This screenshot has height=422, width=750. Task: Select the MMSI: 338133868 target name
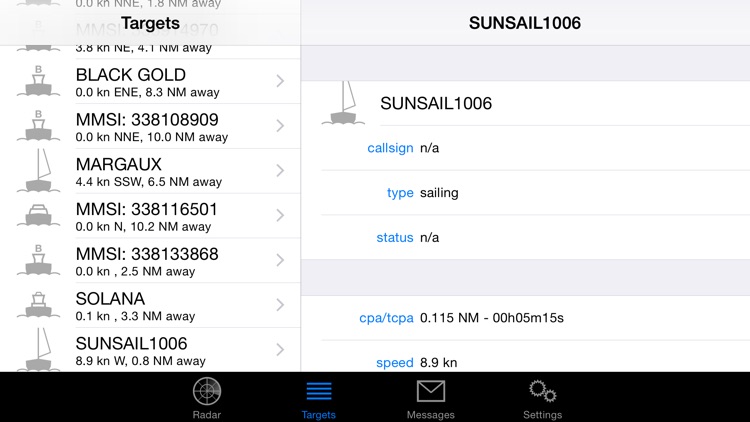[x=147, y=254]
